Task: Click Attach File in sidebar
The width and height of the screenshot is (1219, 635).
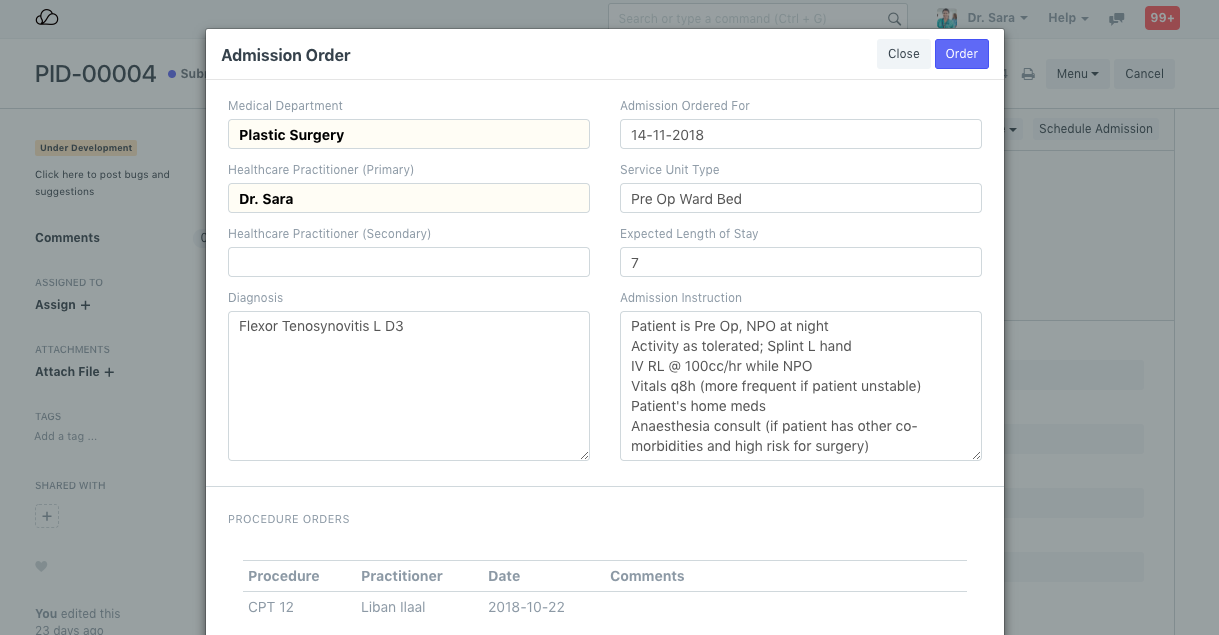Action: (75, 372)
